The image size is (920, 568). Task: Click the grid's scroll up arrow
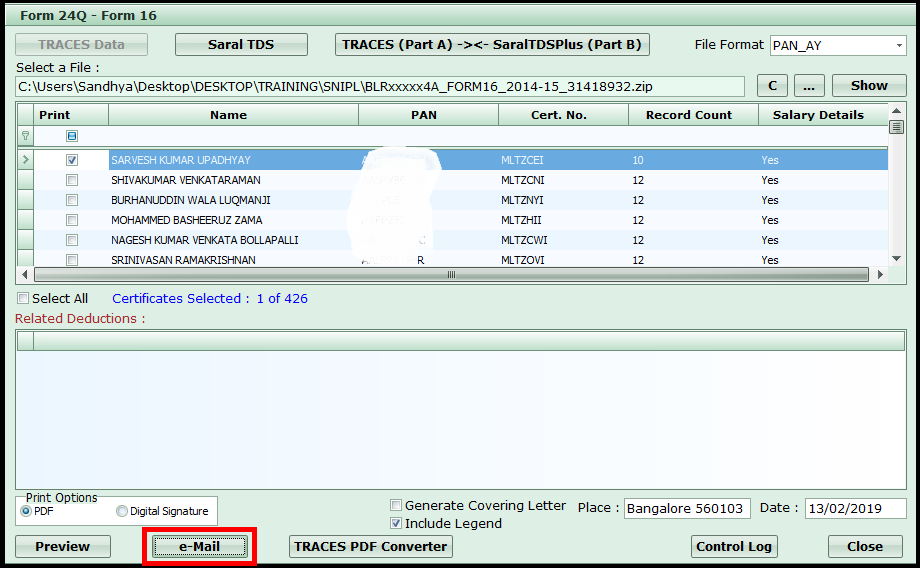click(x=896, y=111)
